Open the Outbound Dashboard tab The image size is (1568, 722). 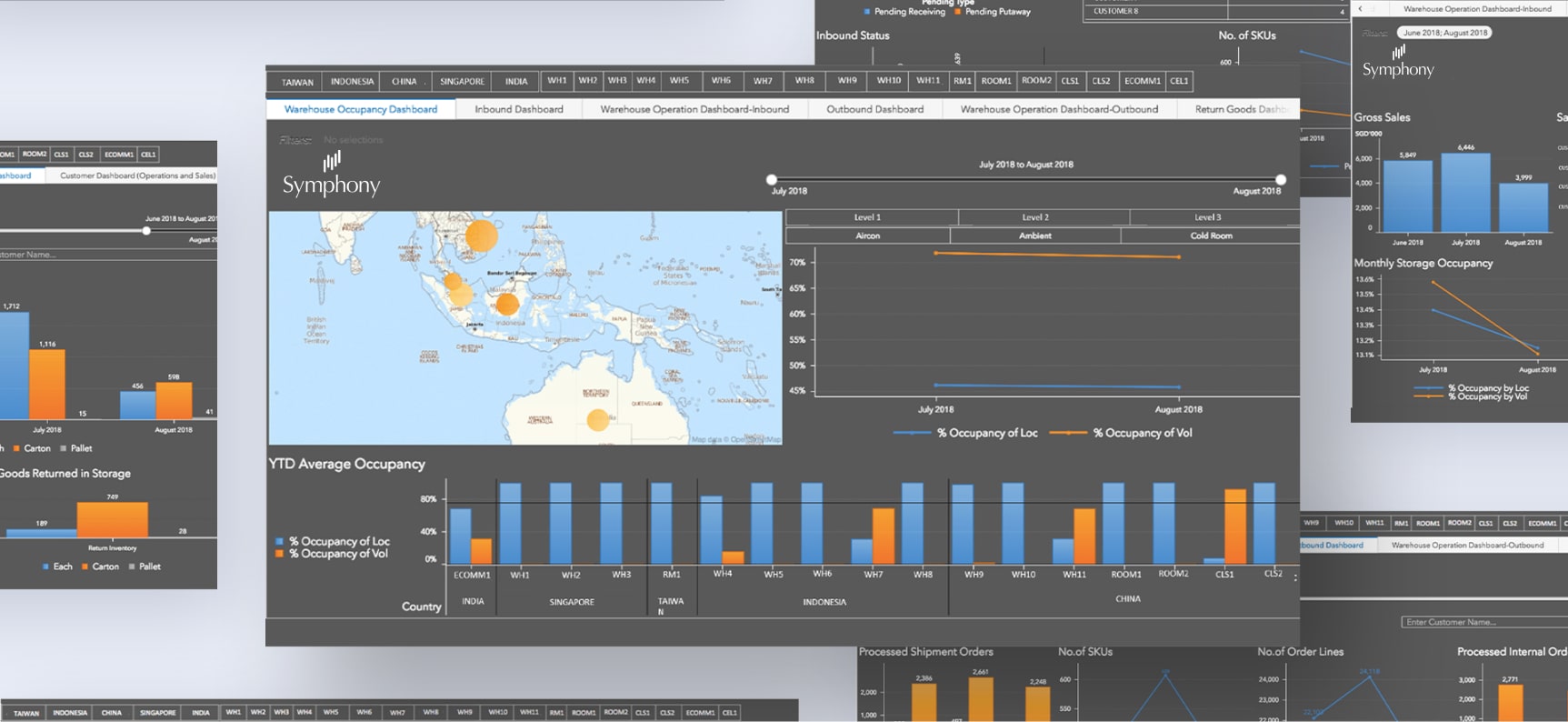click(x=874, y=109)
